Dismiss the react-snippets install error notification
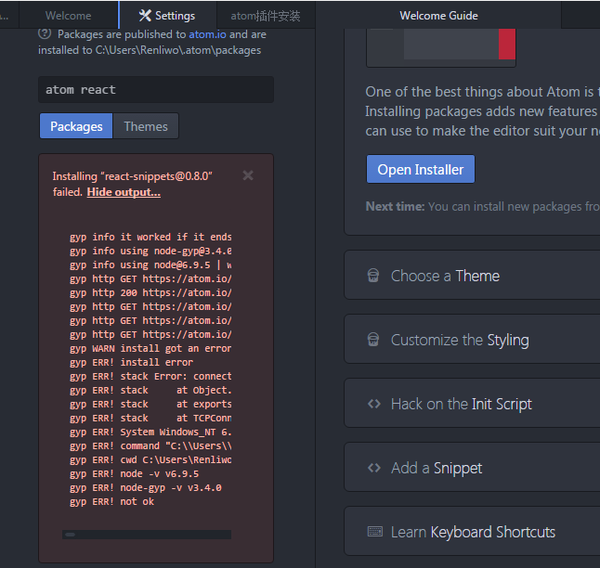Image resolution: width=600 pixels, height=568 pixels. coord(248,175)
